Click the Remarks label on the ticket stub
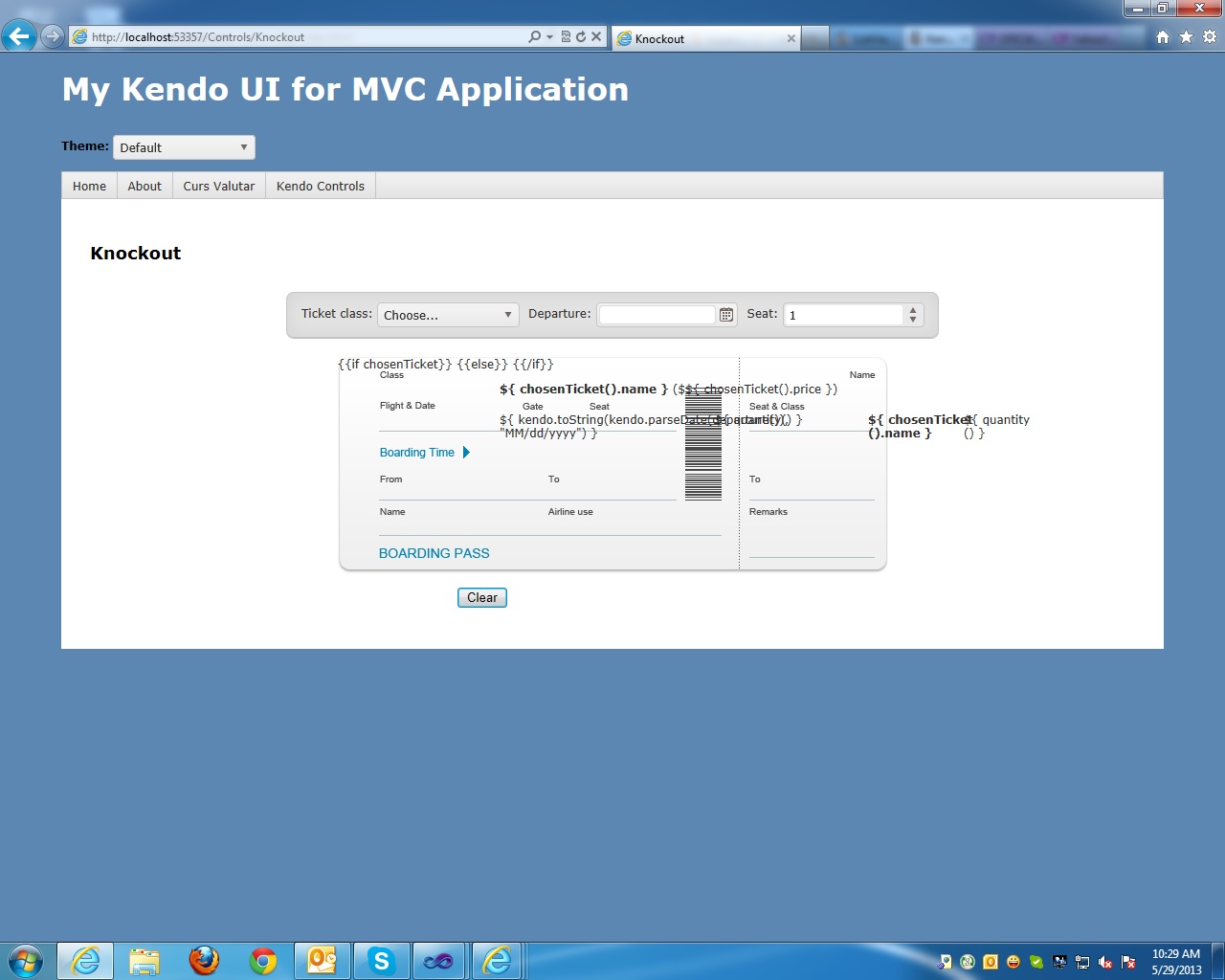 point(768,512)
